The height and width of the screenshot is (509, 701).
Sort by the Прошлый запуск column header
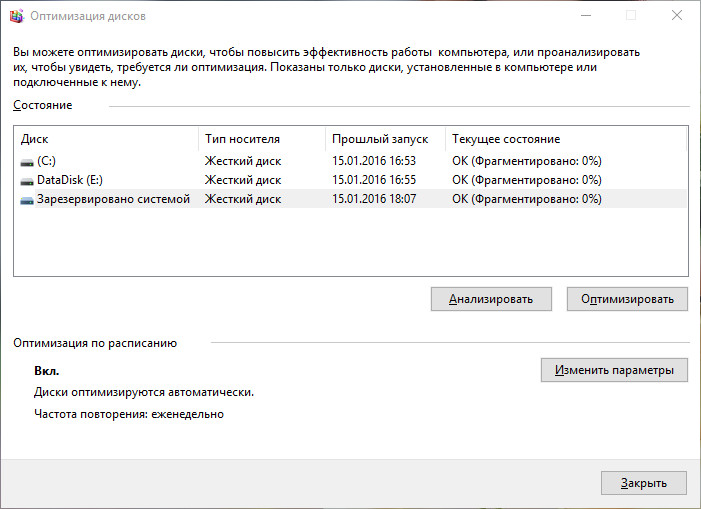pos(385,139)
